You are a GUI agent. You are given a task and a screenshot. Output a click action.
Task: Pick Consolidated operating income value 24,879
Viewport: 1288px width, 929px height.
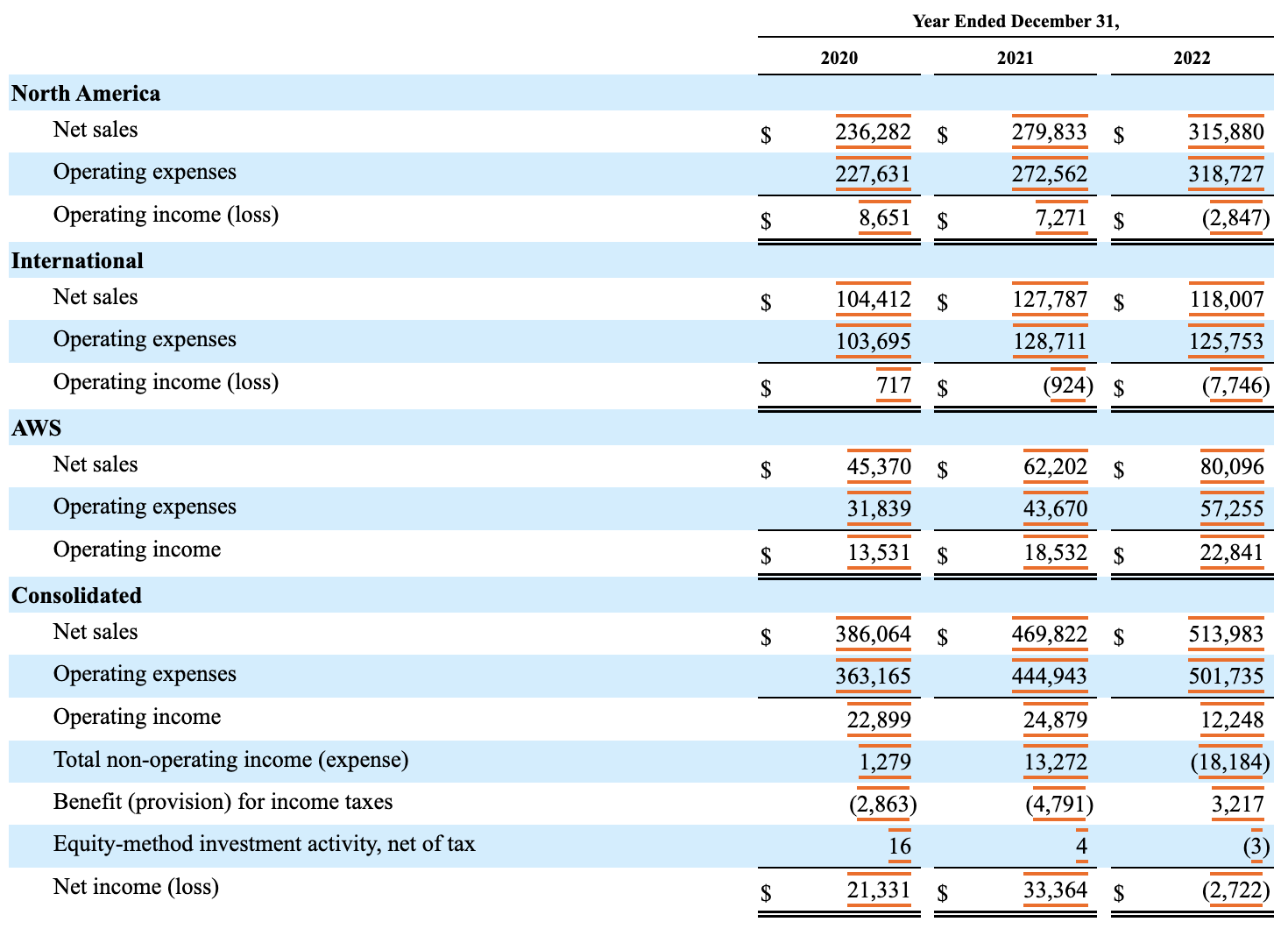pyautogui.click(x=1056, y=720)
